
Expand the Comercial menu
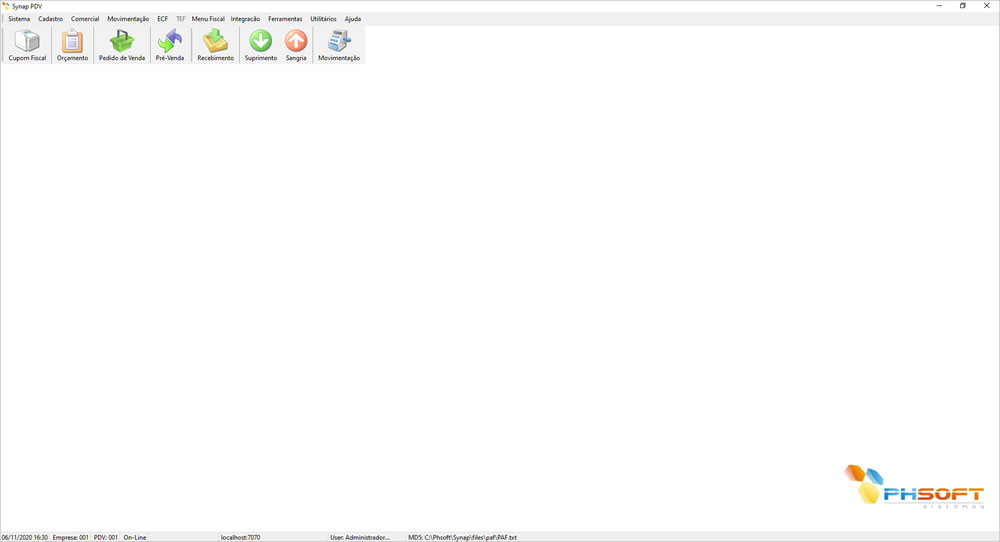tap(85, 19)
